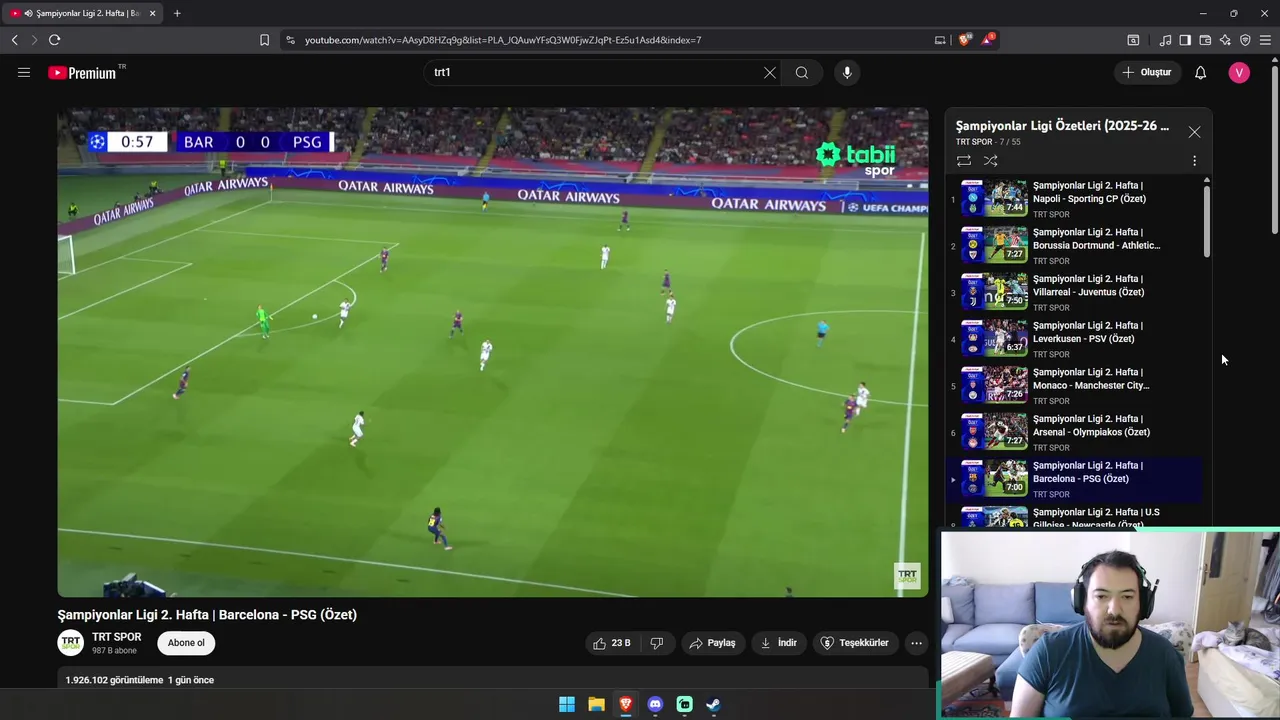Screen dimensions: 1280x720
Task: Like the video (23 B)
Action: [612, 643]
